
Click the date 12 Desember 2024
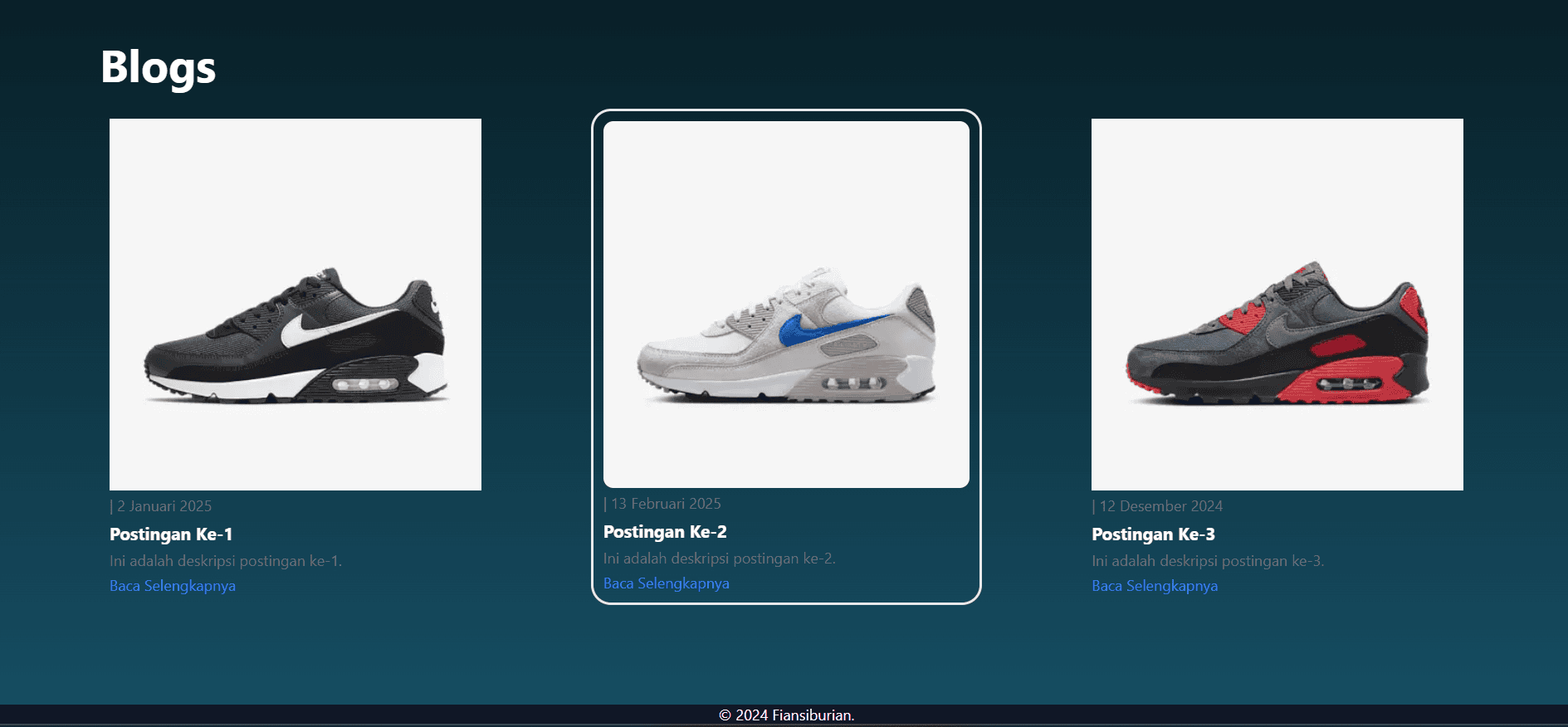click(1157, 506)
